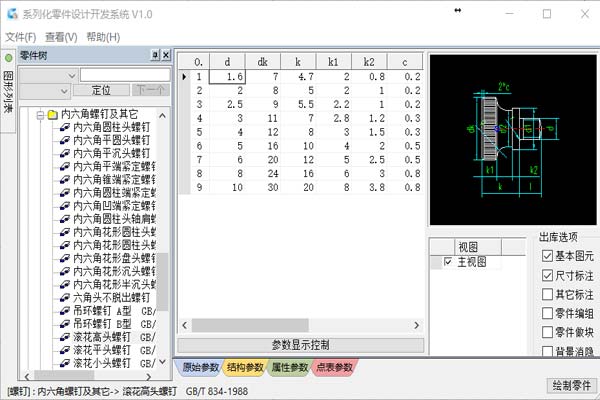The image size is (600, 400).
Task: Click the pin icon on 零件树 panel
Action: 153,54
